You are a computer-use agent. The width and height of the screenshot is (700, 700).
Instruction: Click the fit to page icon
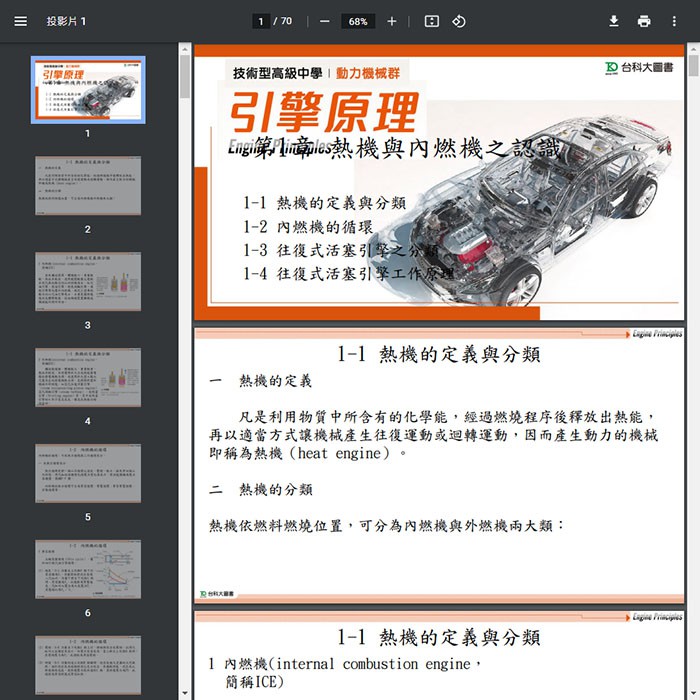click(431, 21)
